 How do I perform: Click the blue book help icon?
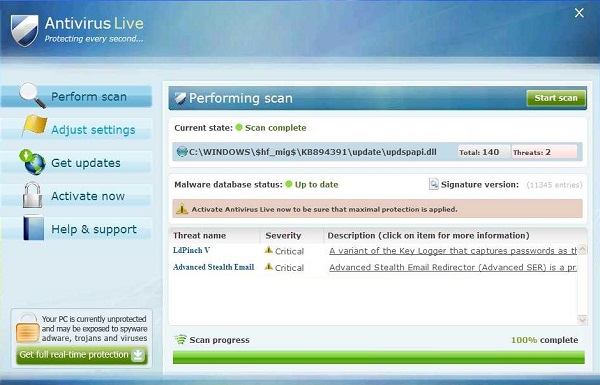click(x=34, y=228)
